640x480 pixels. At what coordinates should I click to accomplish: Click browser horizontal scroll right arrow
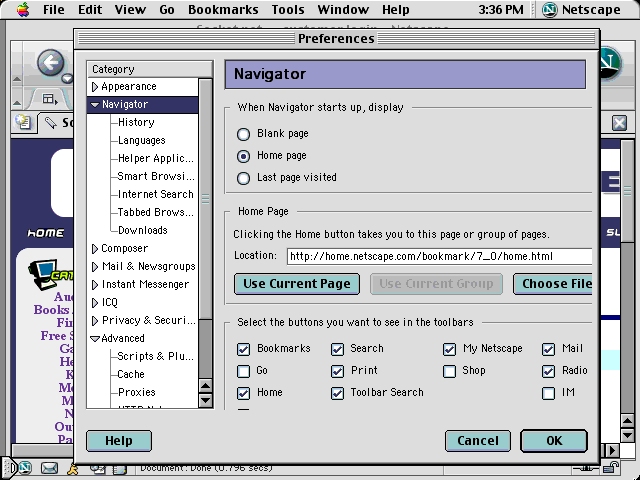point(612,451)
